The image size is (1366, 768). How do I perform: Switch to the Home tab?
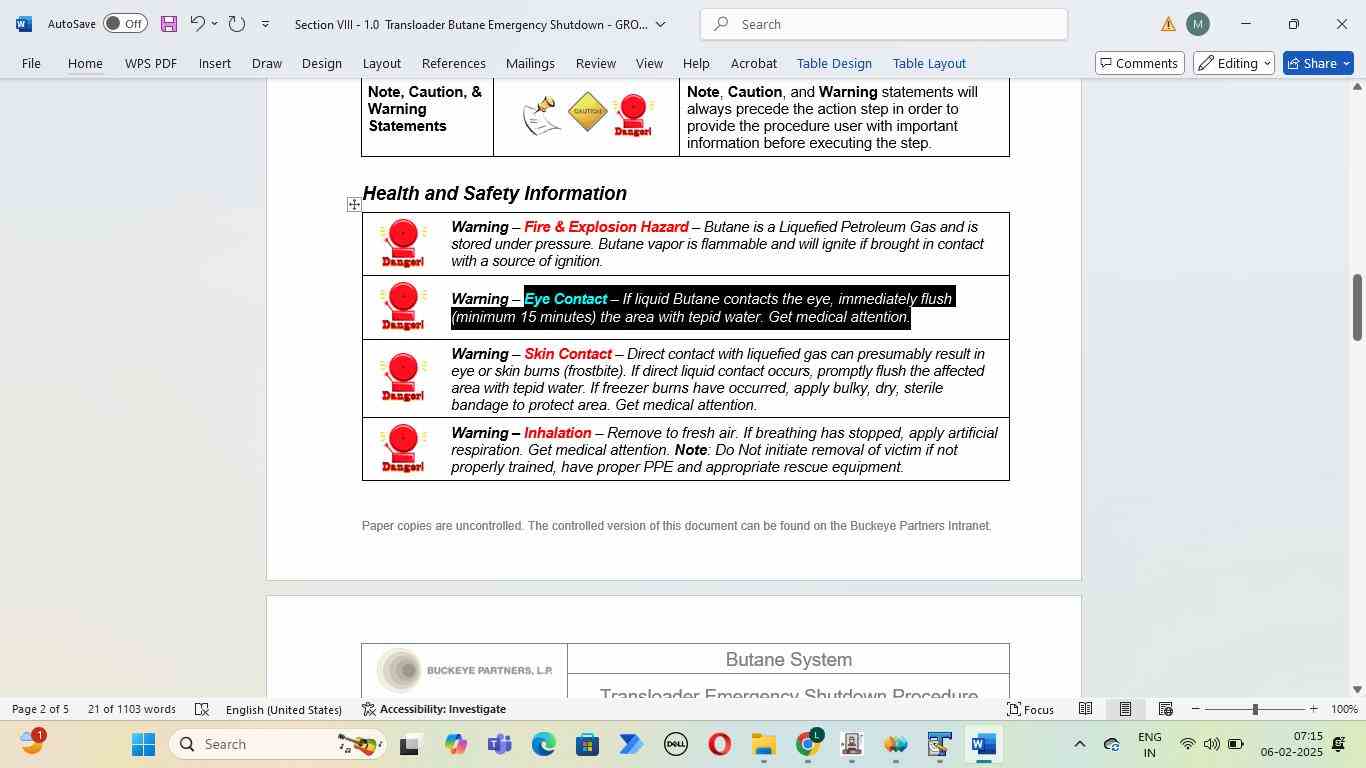[x=85, y=63]
